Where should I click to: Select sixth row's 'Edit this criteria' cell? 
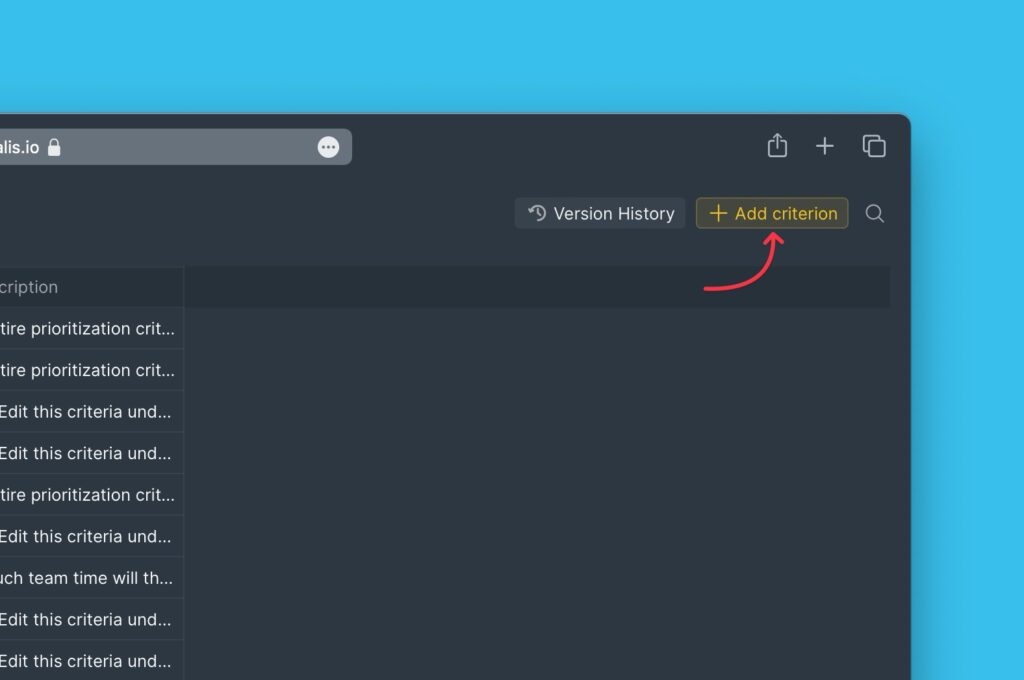(x=88, y=536)
